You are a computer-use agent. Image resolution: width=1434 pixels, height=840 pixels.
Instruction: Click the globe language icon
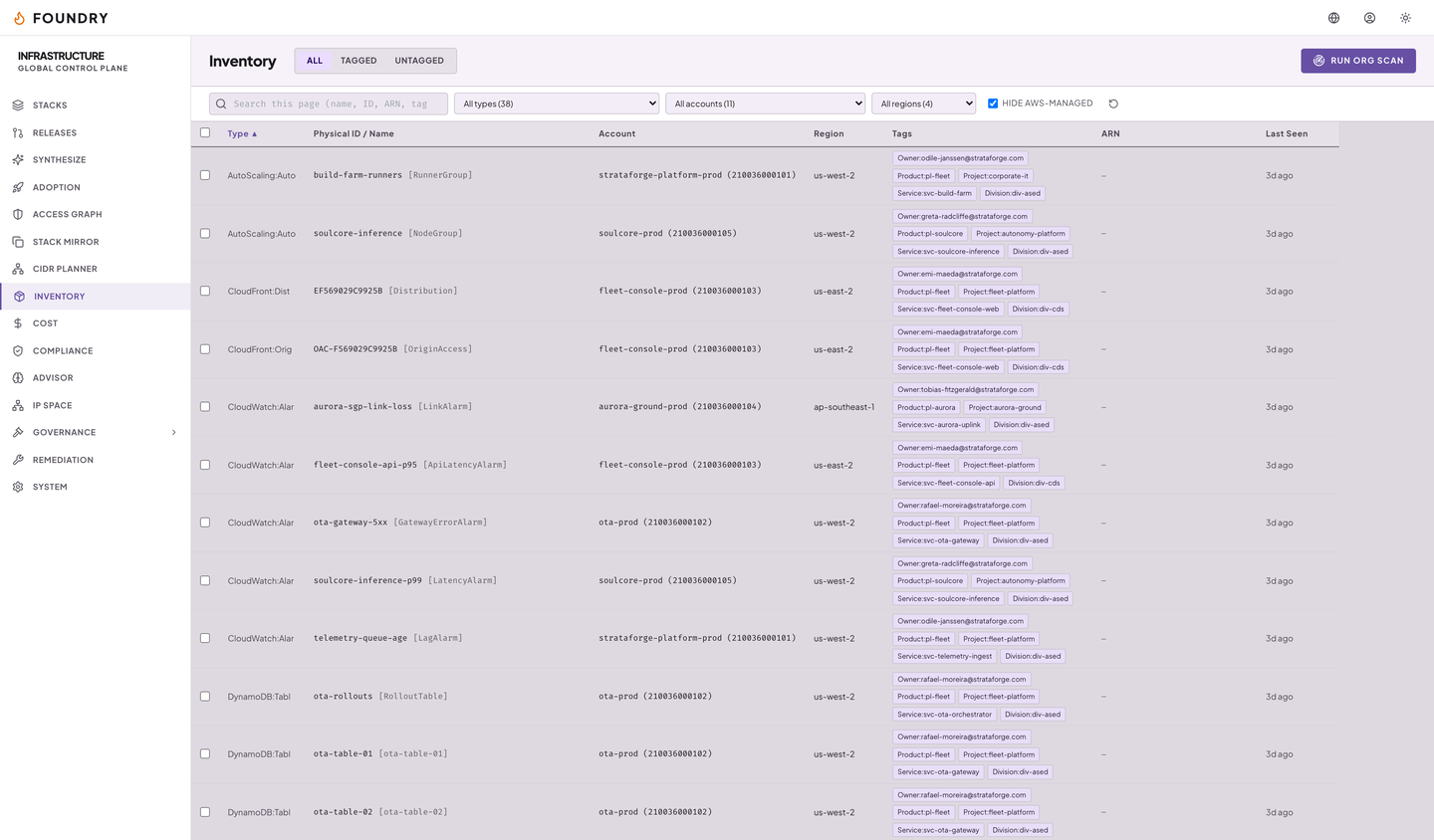1334,18
